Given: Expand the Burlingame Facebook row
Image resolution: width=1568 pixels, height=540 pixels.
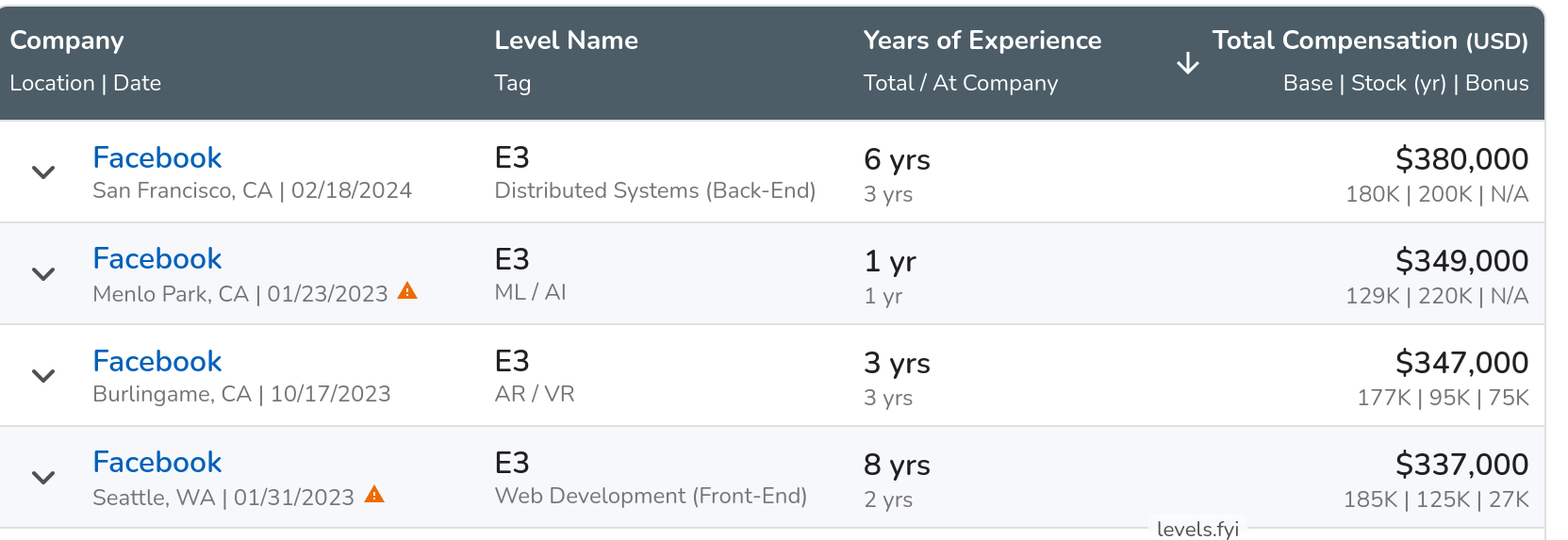Looking at the screenshot, I should tap(43, 376).
